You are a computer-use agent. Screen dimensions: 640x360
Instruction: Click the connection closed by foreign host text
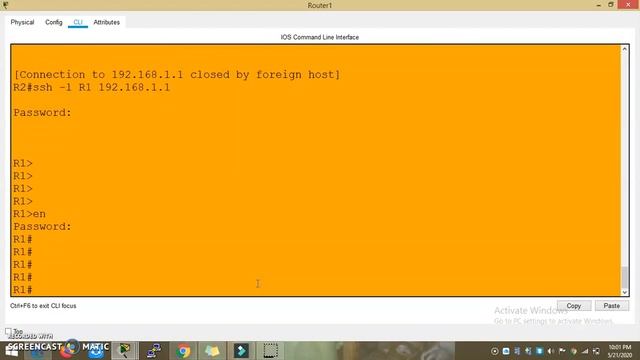(x=177, y=75)
